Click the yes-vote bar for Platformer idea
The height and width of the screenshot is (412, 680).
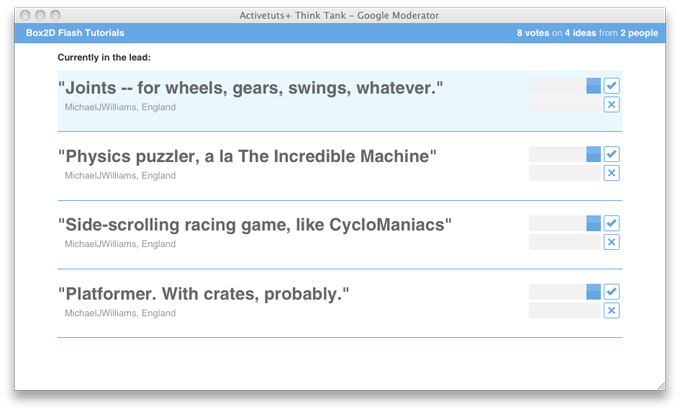coord(565,292)
